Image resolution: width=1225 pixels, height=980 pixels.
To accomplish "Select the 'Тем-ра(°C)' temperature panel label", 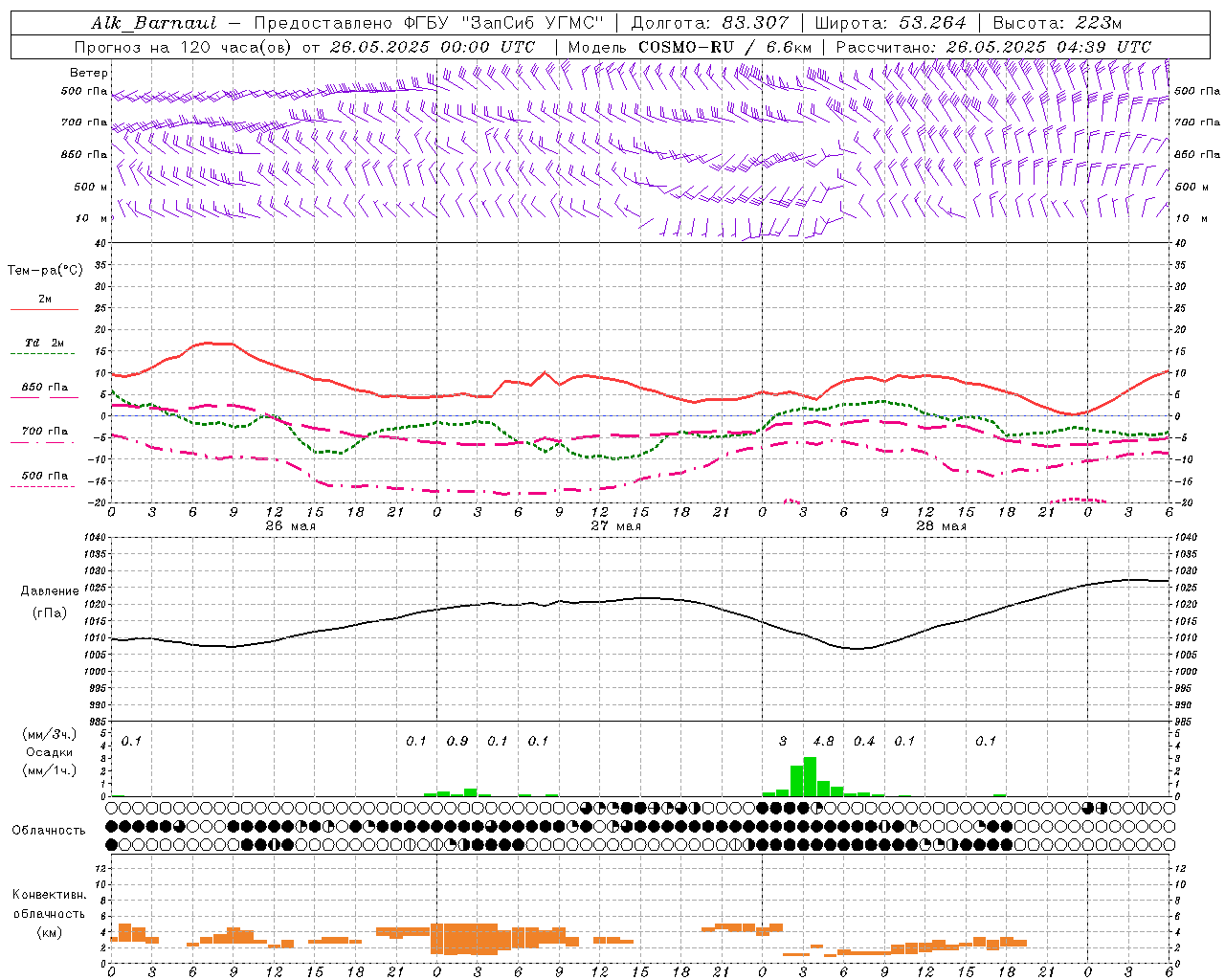I will coord(45,271).
